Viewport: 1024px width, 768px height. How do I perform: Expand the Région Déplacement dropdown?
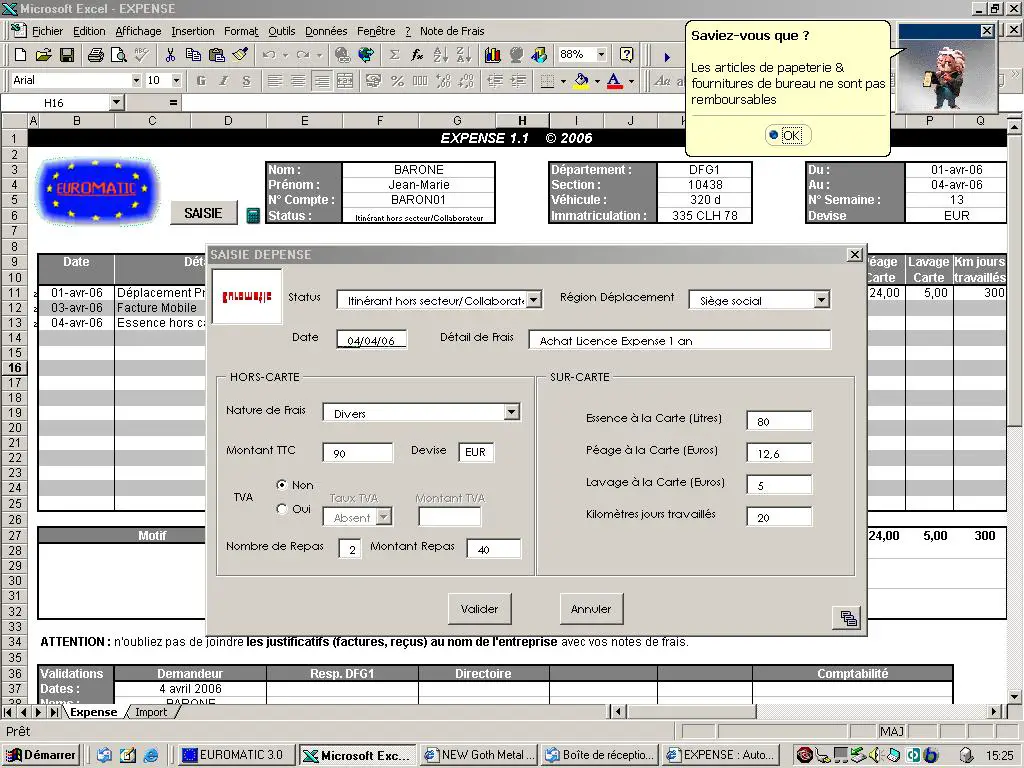point(822,300)
